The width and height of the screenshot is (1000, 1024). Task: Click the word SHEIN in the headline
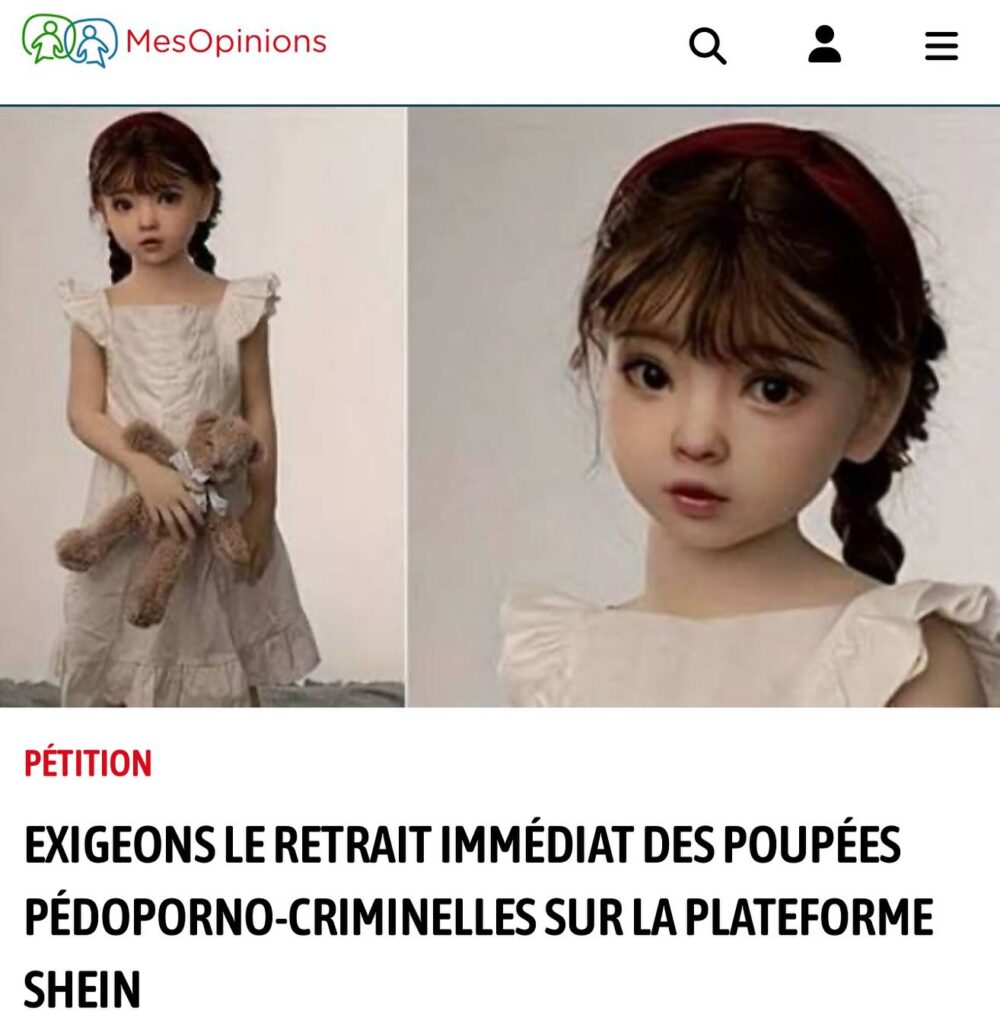click(82, 989)
